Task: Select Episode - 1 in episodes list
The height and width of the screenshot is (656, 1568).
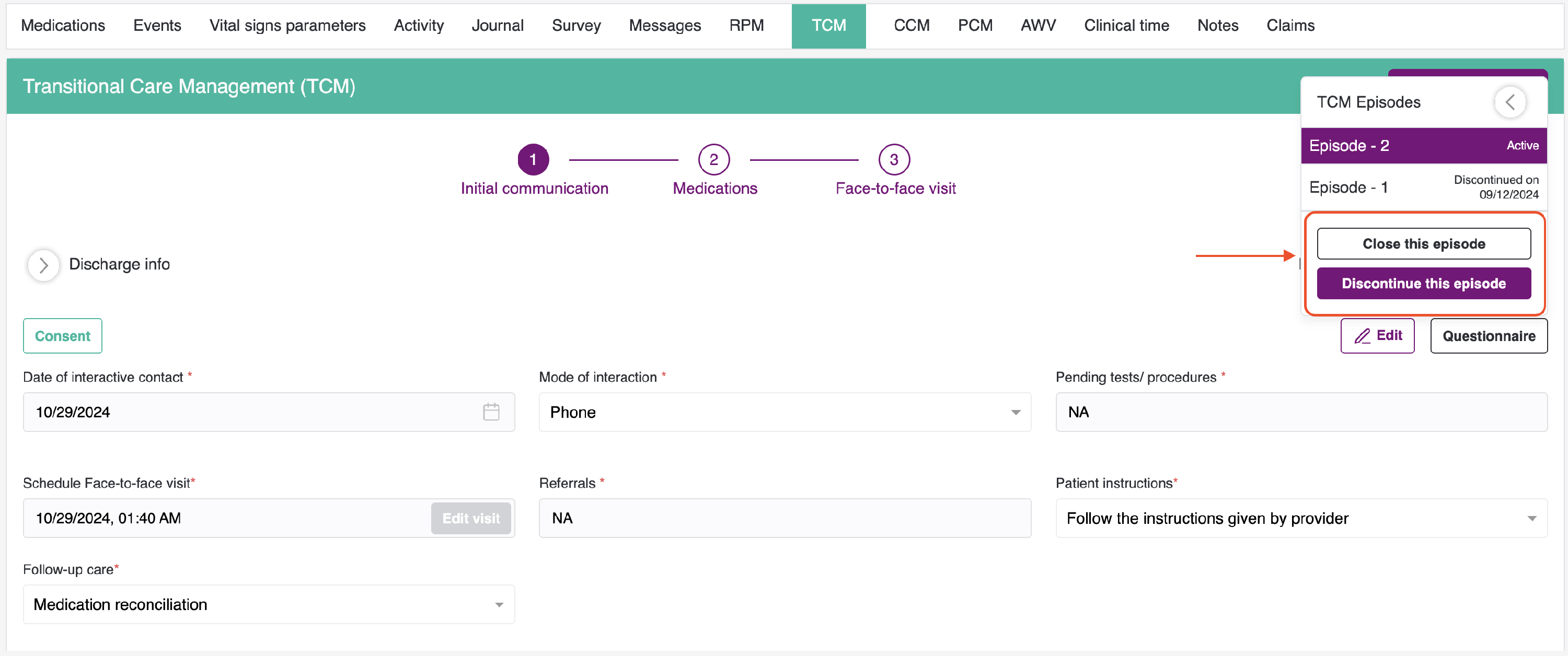Action: click(1423, 187)
